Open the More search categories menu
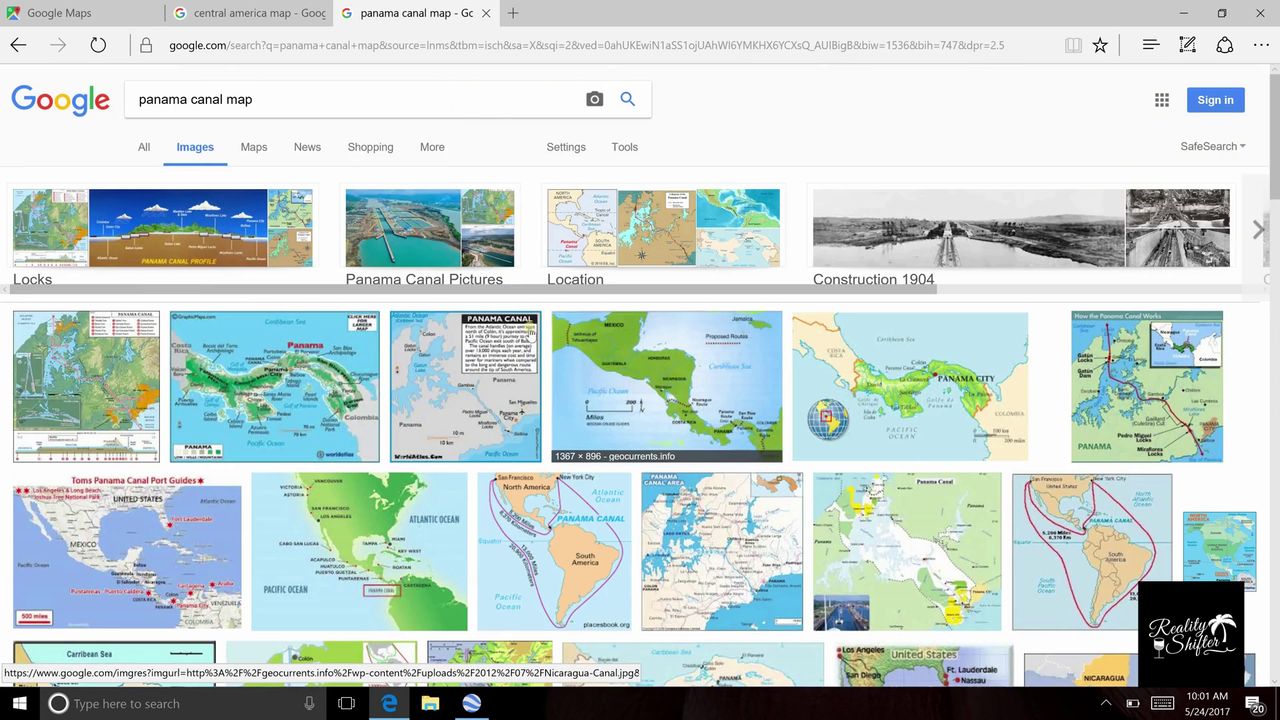 tap(432, 147)
